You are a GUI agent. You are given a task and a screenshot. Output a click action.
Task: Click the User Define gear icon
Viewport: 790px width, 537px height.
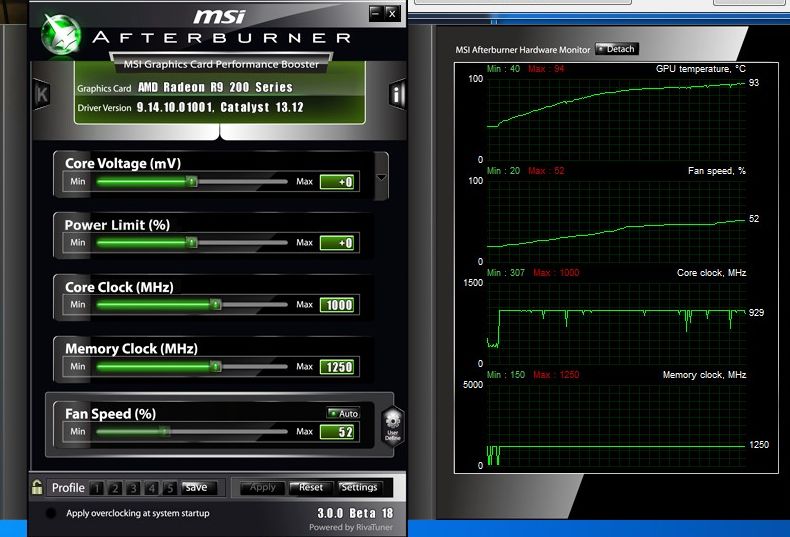[x=393, y=425]
